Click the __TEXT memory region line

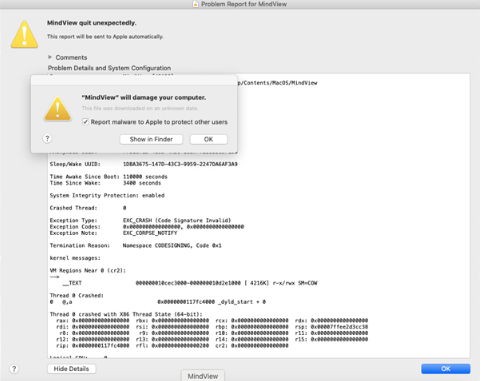tap(190, 283)
